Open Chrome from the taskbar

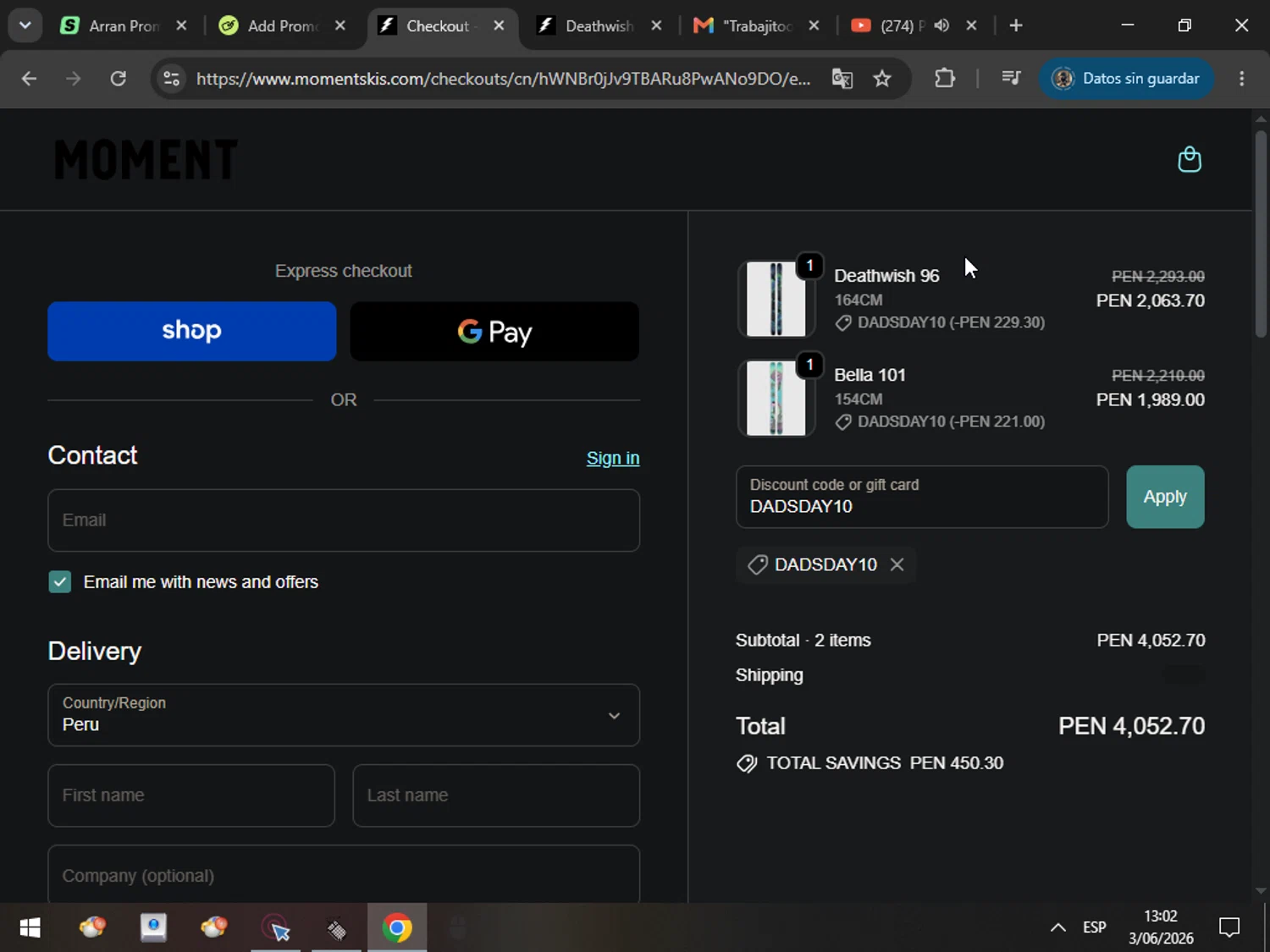[x=397, y=928]
